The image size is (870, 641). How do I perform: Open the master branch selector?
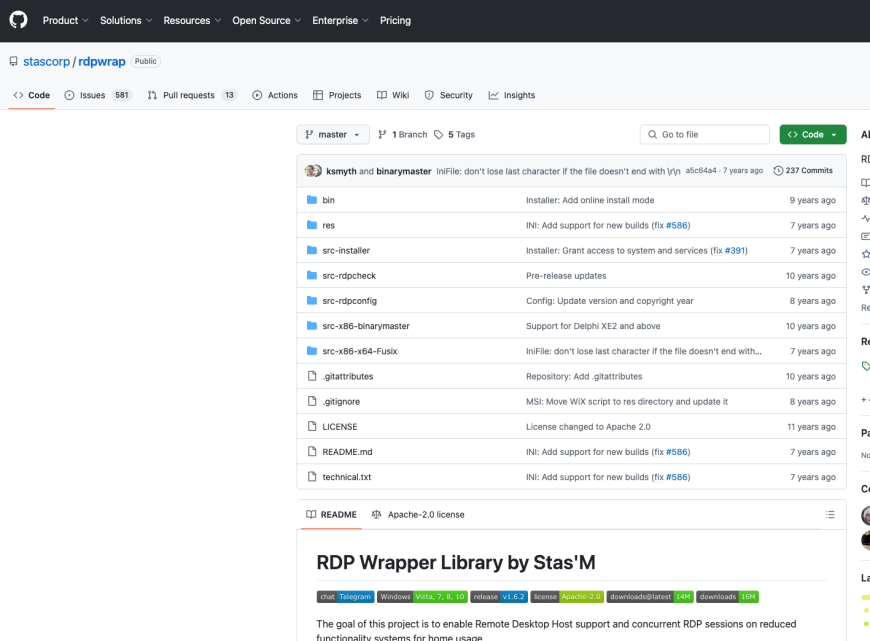point(332,133)
